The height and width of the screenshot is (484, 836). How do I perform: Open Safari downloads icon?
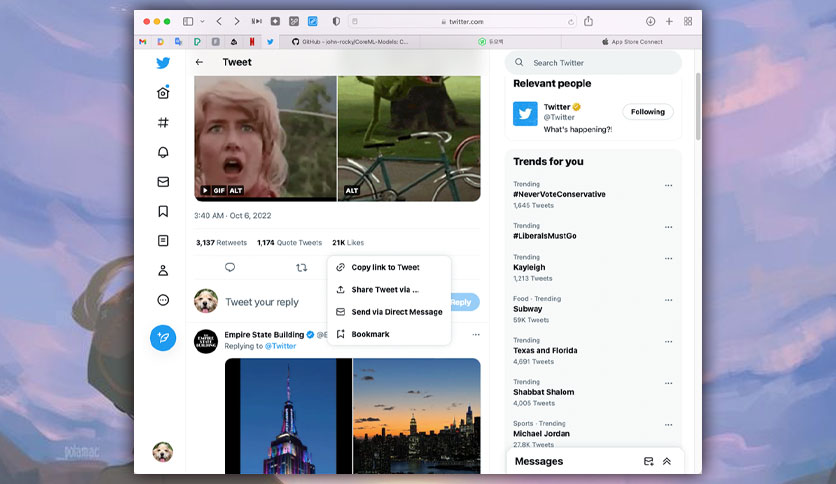650,21
